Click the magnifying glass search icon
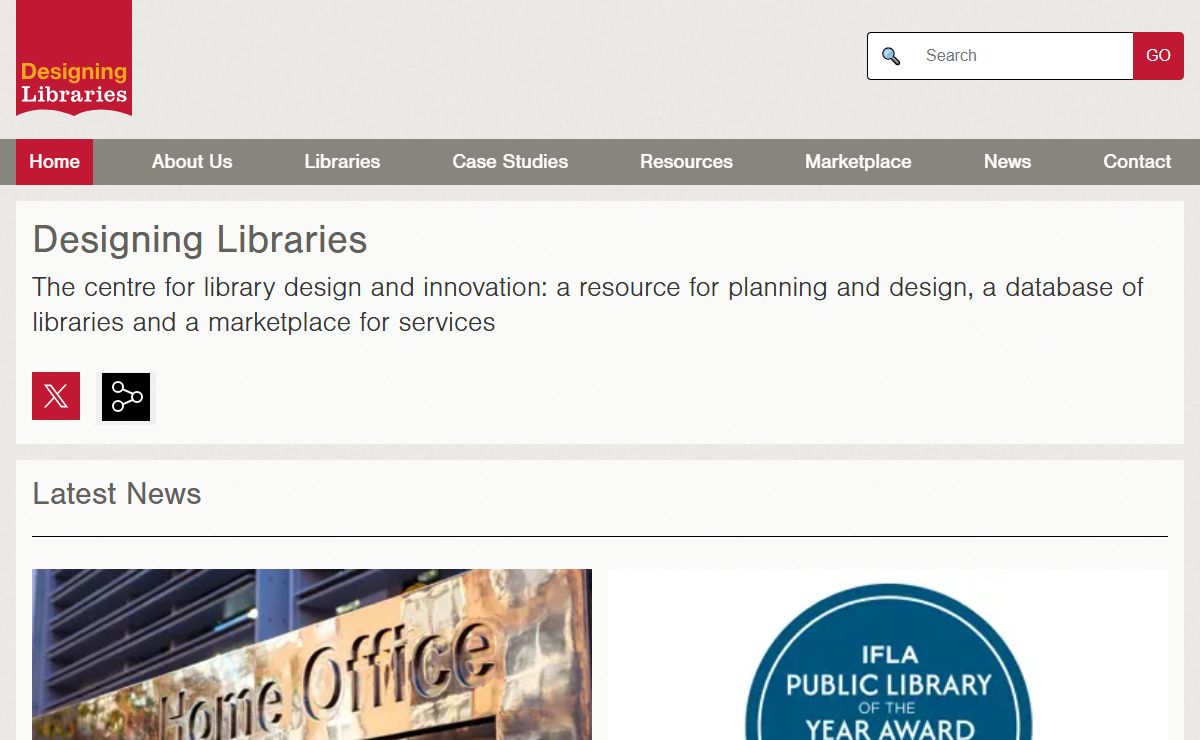Screen dimensions: 1200x740 891,56
